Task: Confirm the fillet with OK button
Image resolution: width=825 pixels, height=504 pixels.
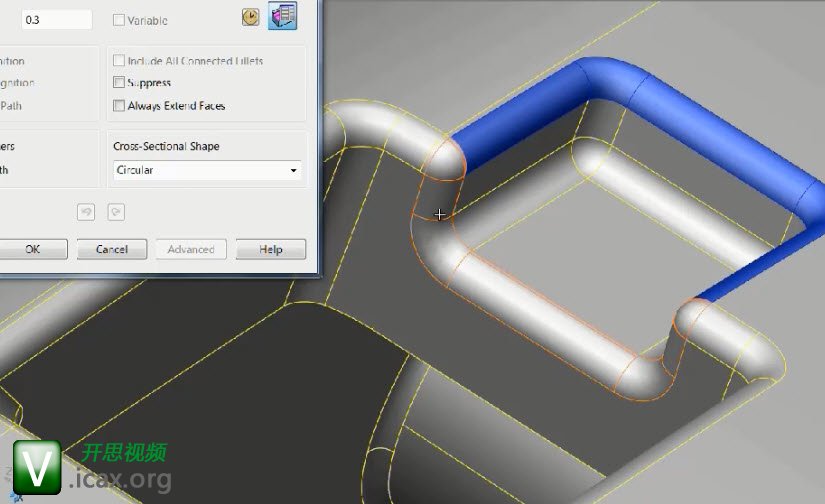Action: (x=33, y=249)
